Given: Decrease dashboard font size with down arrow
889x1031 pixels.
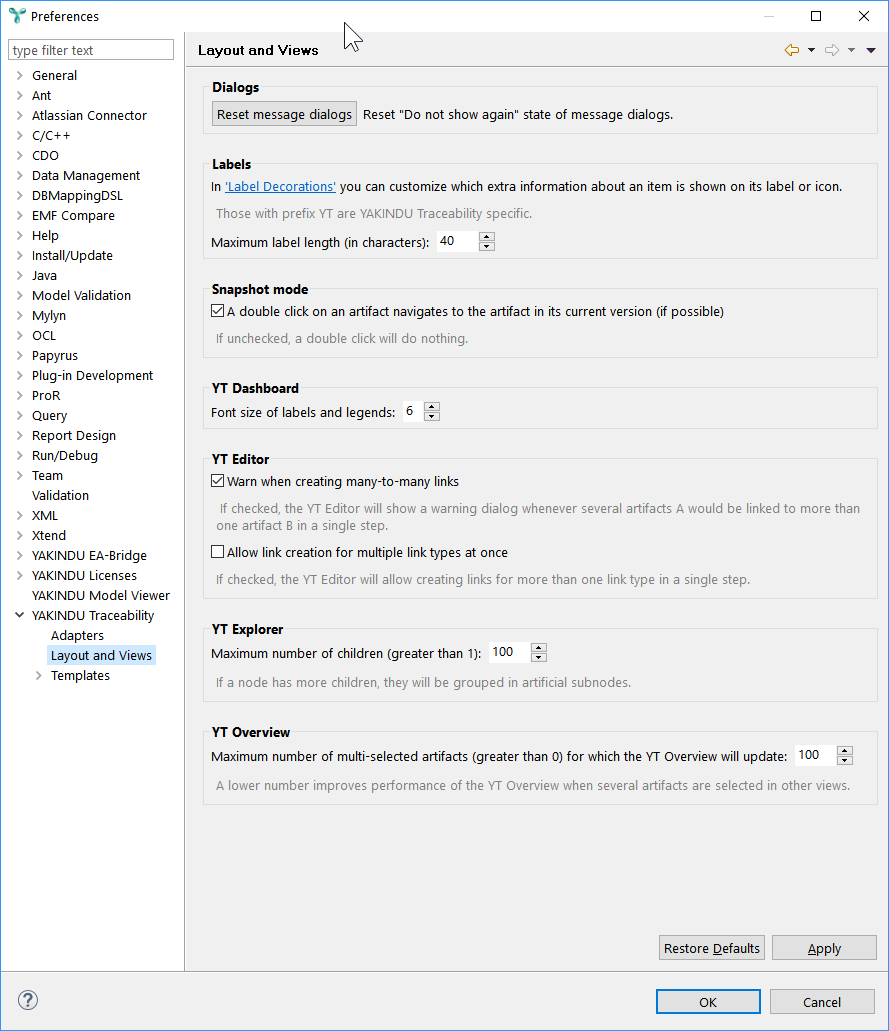Looking at the screenshot, I should pyautogui.click(x=432, y=416).
